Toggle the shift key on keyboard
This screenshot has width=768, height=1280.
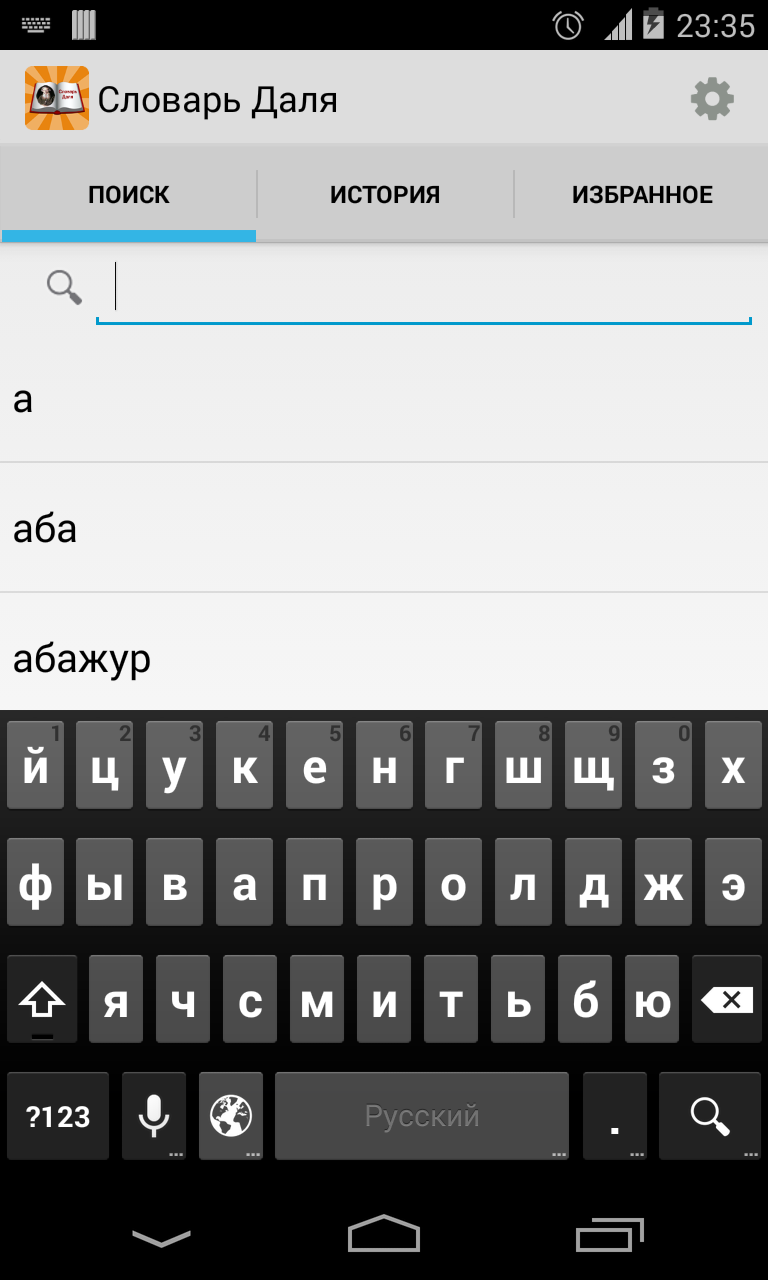pos(42,999)
